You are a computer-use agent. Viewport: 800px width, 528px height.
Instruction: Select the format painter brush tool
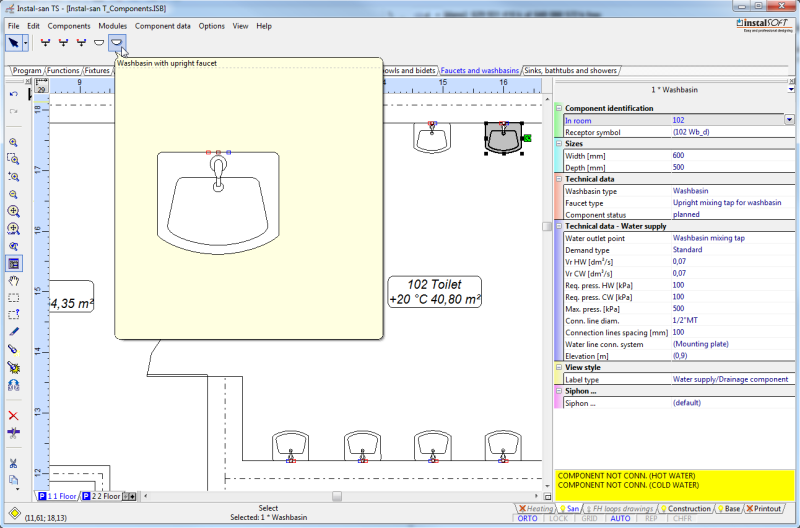pos(14,332)
